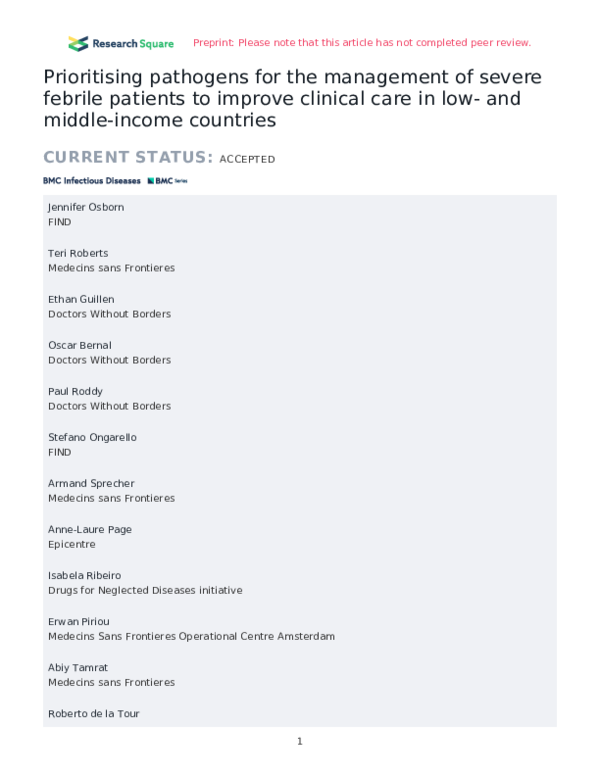Click author Ethan Guillen

(x=81, y=299)
